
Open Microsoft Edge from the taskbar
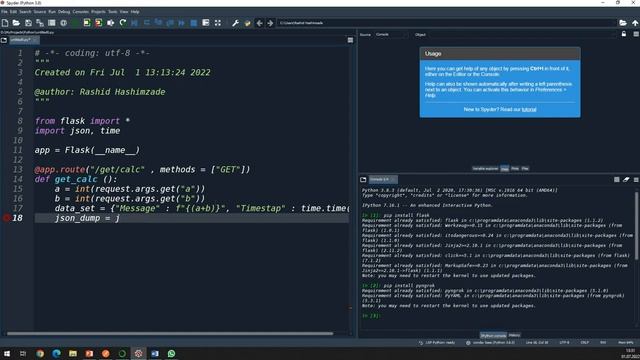[x=56, y=353]
